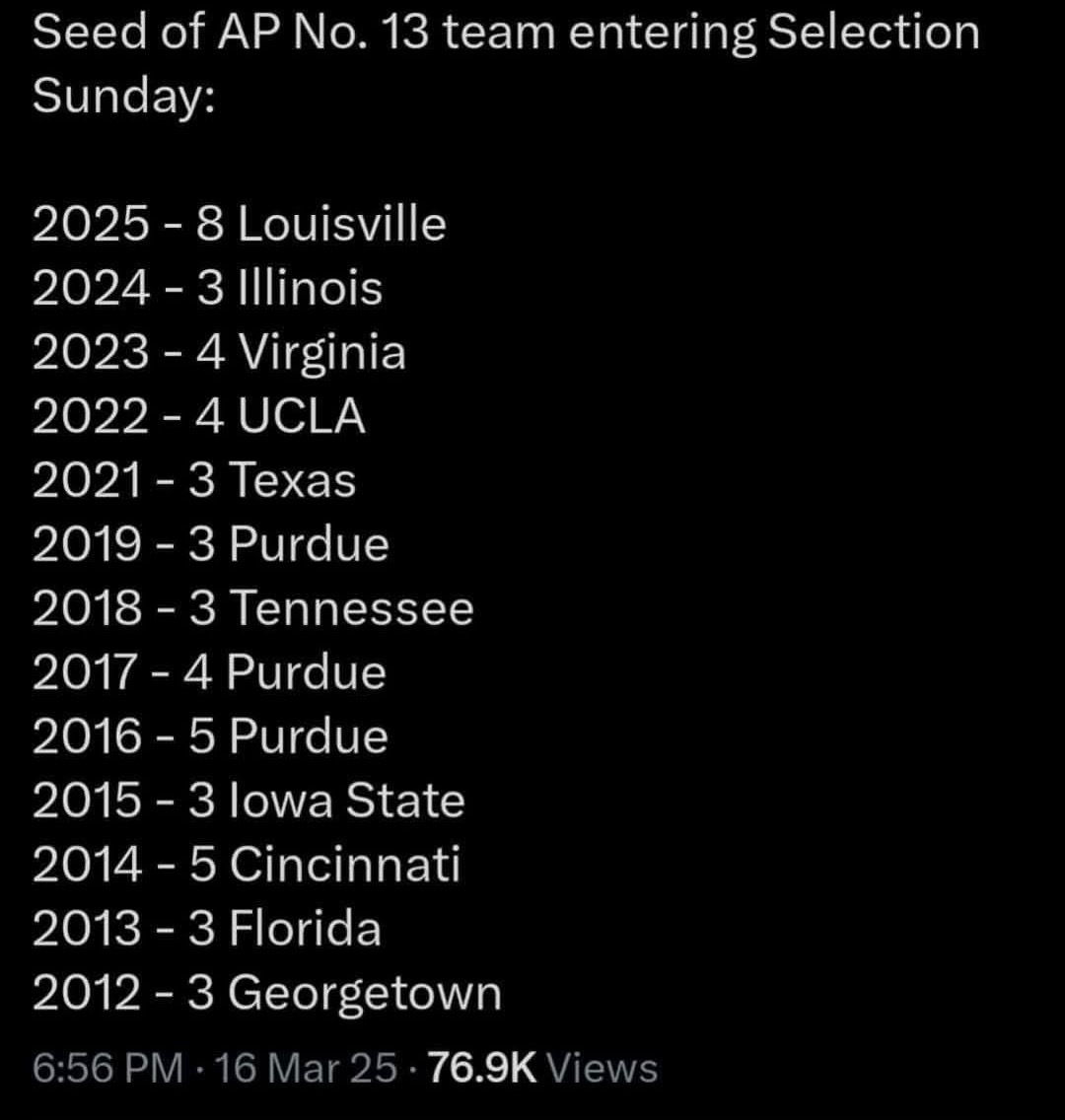Screen dimensions: 1065x1120
Task: Click the word "Selection" in the heading
Action: click(874, 34)
